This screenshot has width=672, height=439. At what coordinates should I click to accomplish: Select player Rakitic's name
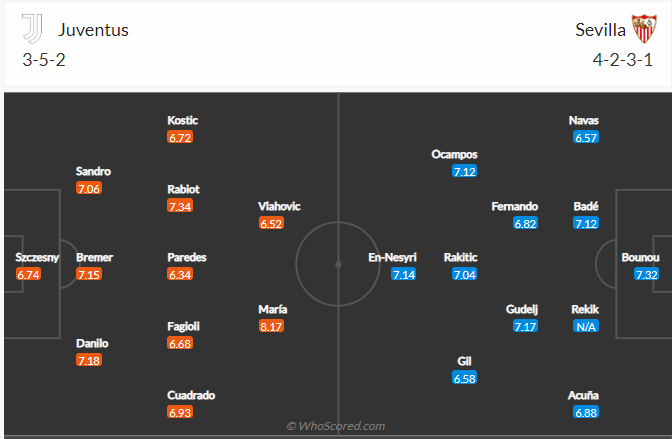pos(460,257)
